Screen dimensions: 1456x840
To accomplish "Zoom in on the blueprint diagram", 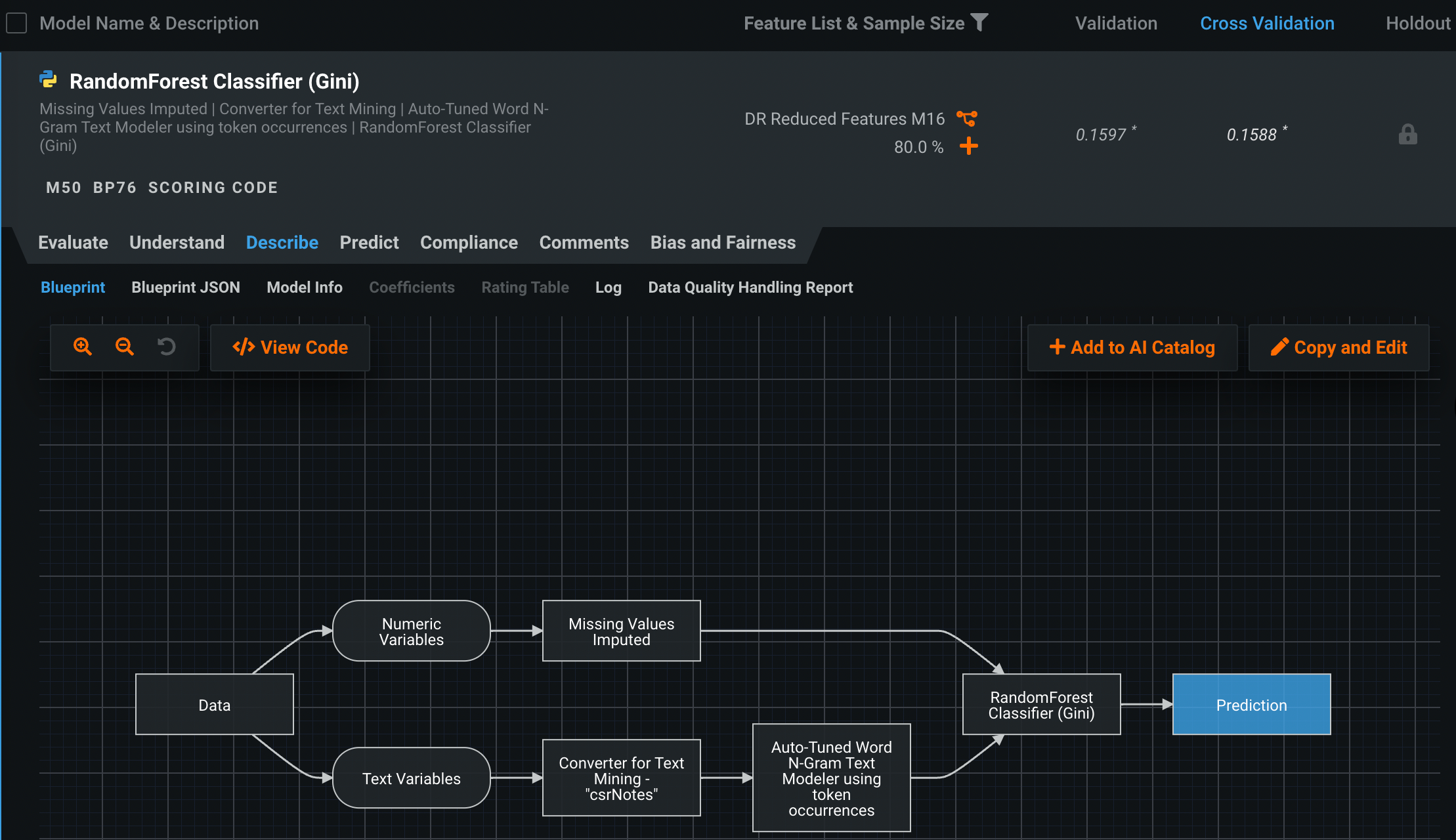I will [x=83, y=346].
